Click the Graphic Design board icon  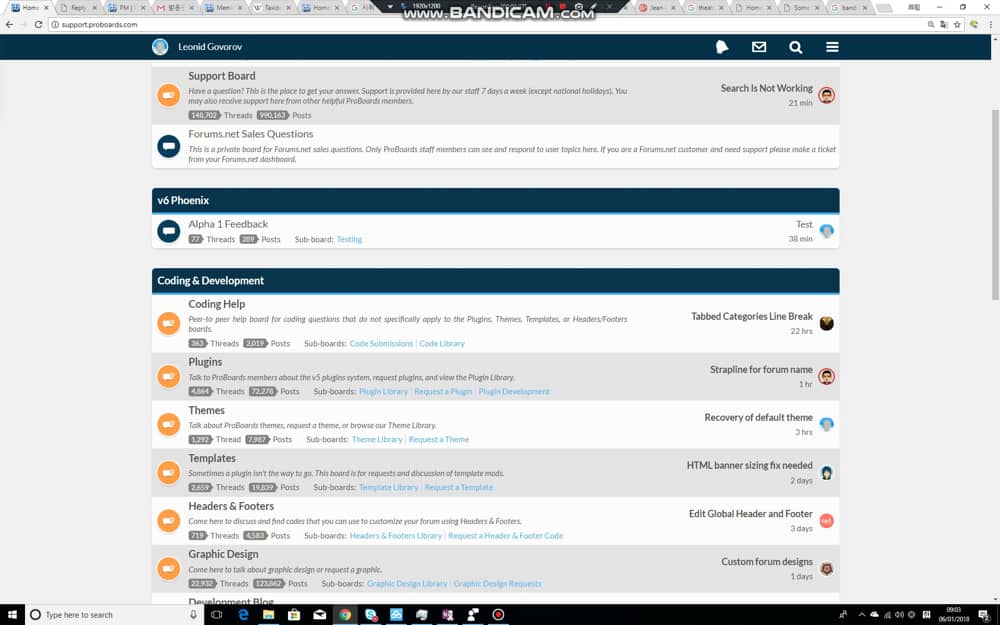click(x=169, y=568)
